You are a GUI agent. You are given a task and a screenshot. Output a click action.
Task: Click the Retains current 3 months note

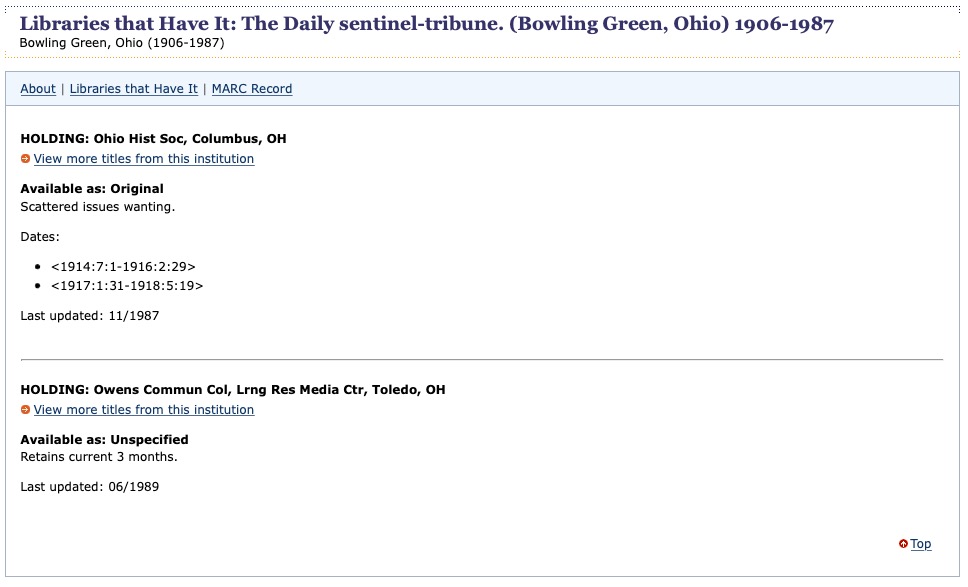(x=98, y=457)
